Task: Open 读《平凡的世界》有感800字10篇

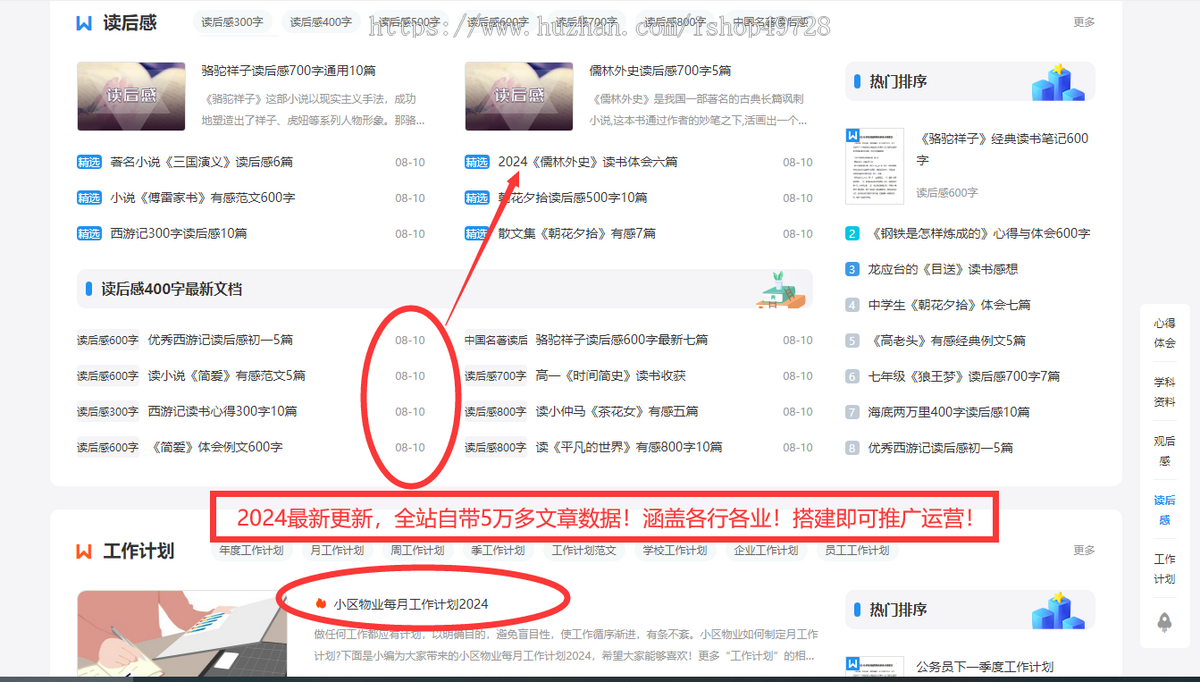Action: pos(629,447)
